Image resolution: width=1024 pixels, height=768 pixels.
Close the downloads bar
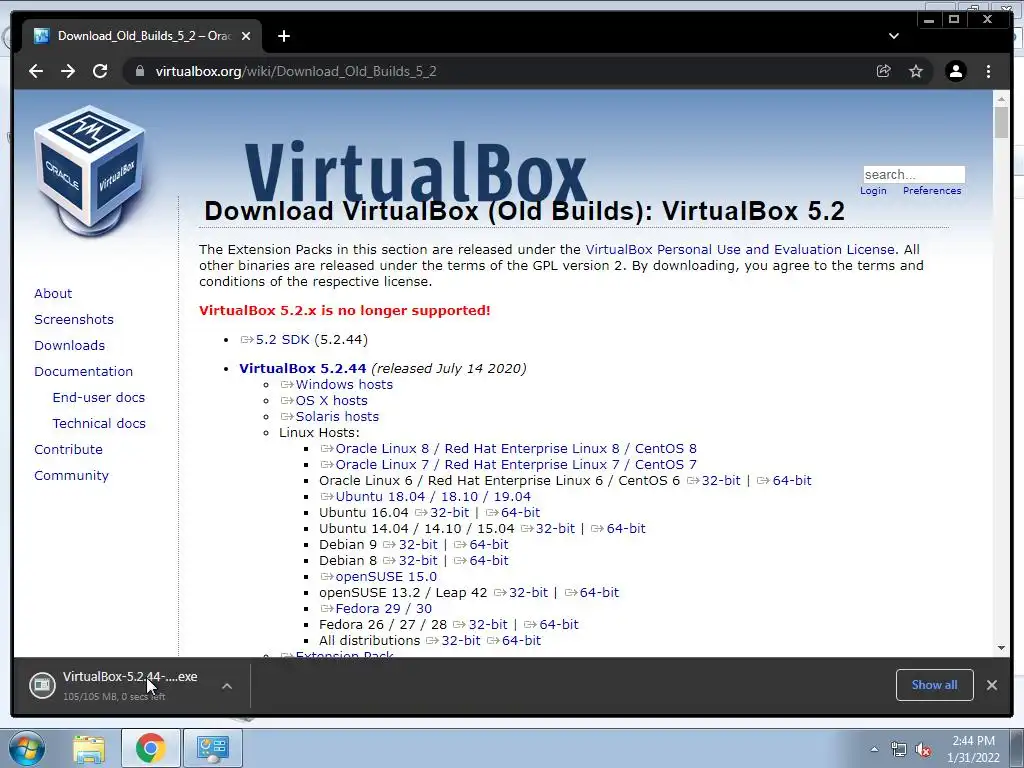(x=992, y=685)
